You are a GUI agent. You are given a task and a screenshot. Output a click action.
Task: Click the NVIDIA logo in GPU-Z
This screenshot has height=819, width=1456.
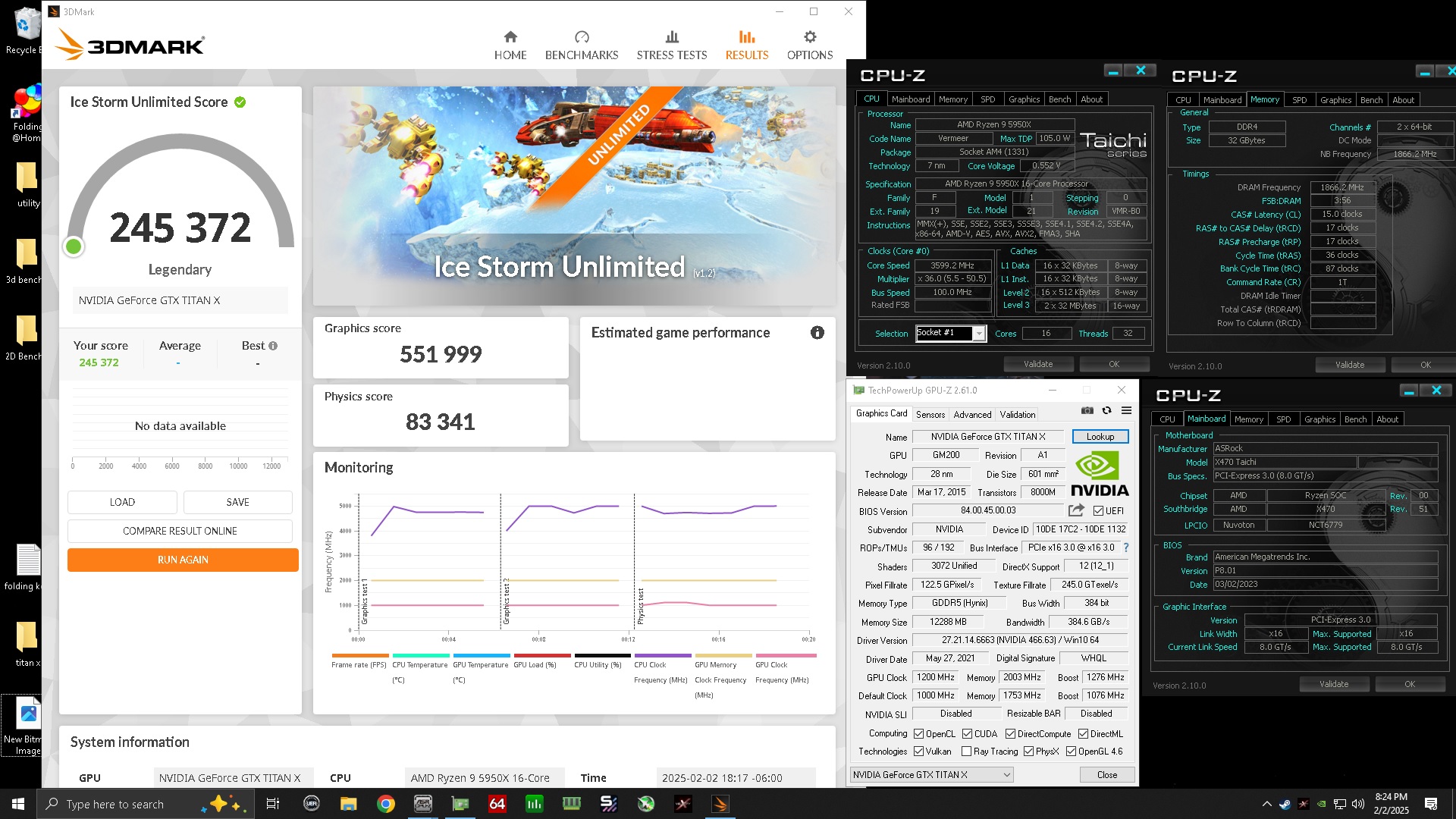click(1099, 474)
